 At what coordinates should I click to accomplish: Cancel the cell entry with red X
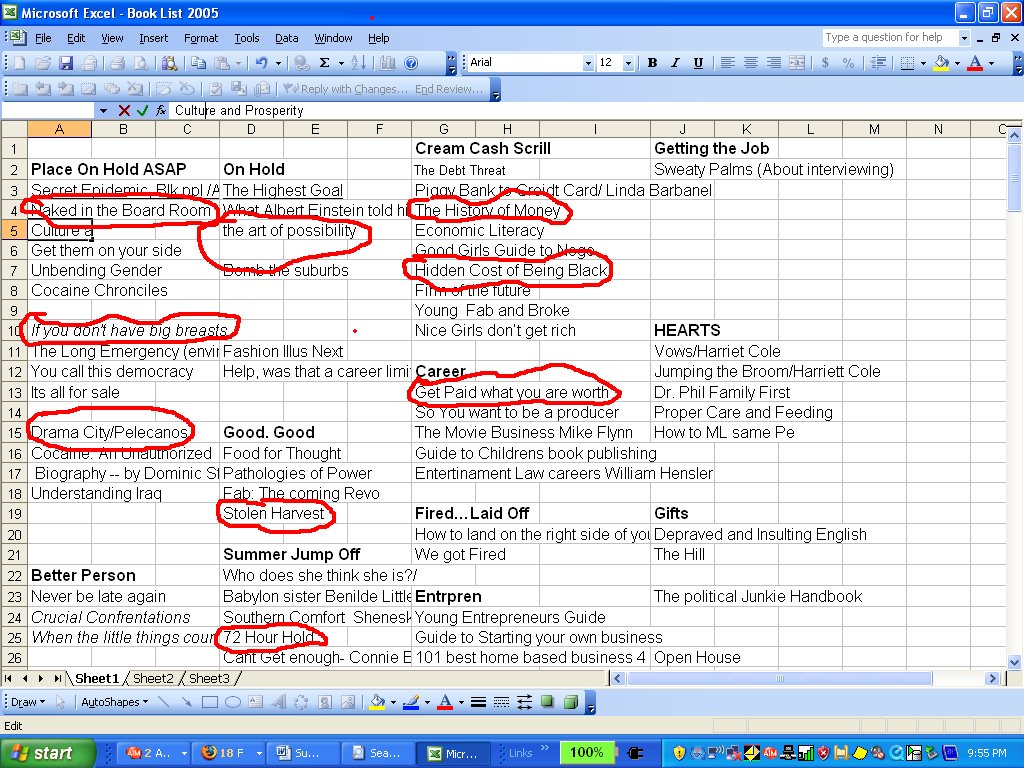[x=124, y=110]
